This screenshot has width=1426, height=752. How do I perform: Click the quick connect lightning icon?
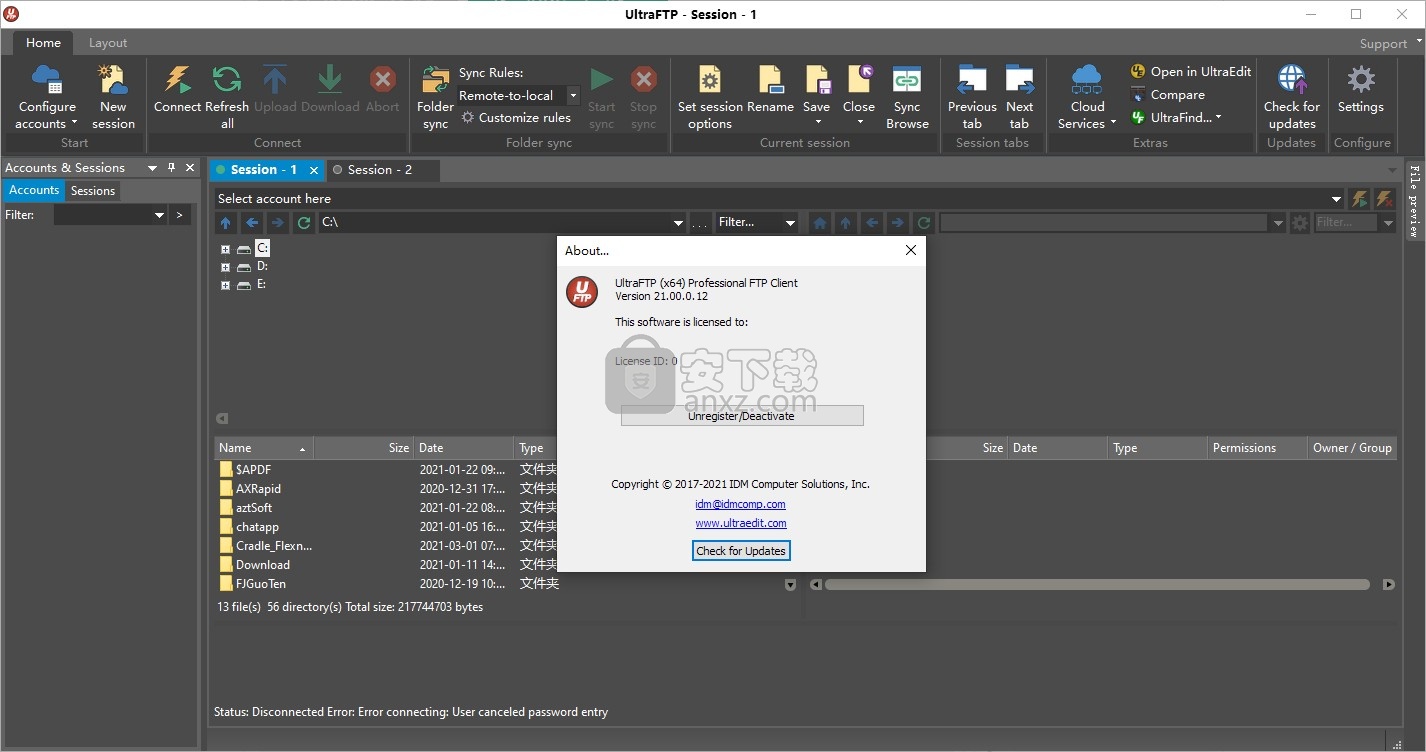[x=1359, y=199]
